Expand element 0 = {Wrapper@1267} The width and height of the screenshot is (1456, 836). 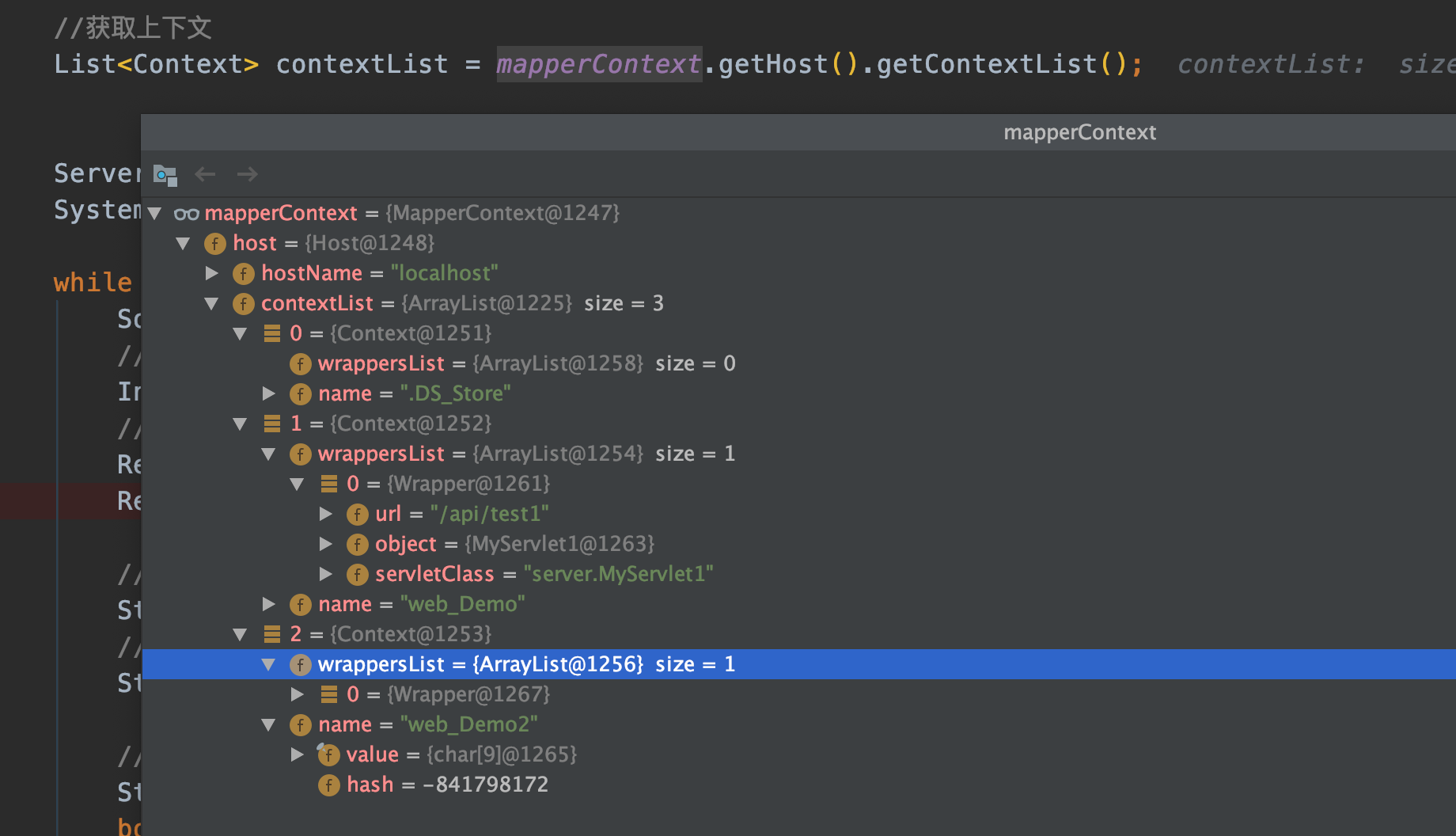pos(298,694)
